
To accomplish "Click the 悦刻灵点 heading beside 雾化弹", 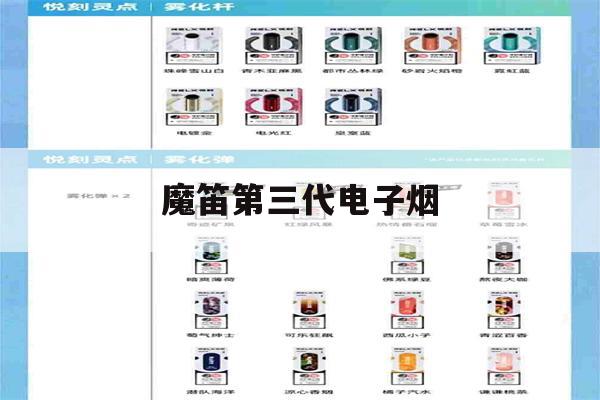I will [90, 159].
